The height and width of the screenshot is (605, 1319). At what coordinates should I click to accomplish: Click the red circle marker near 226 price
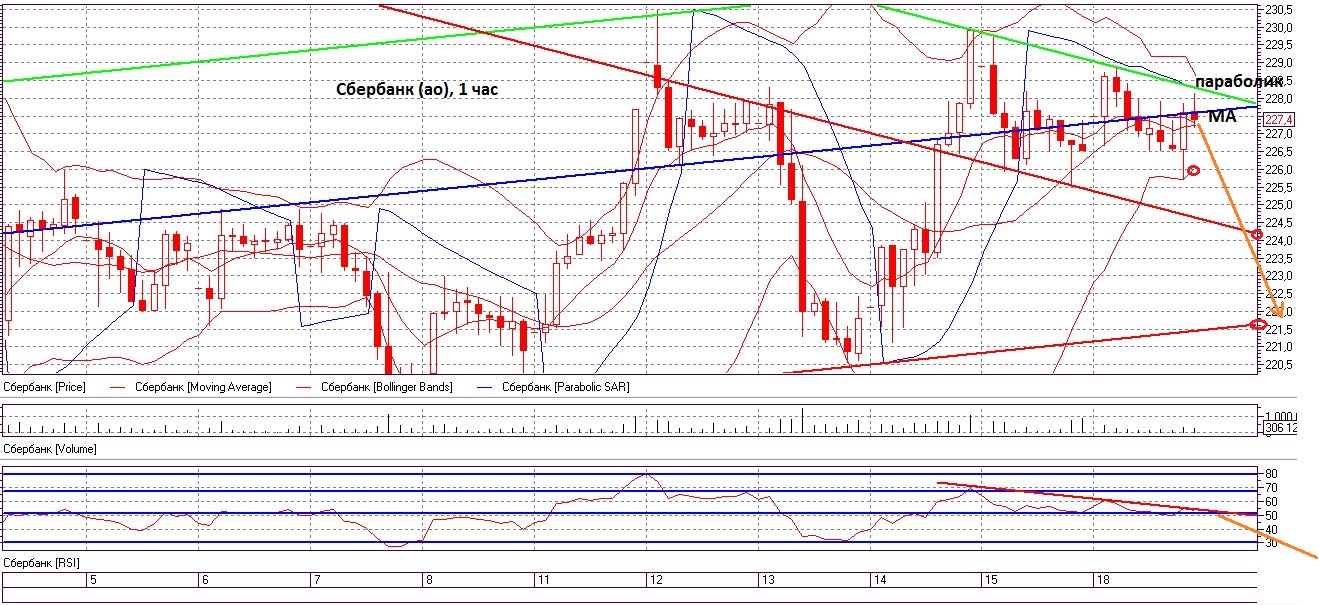tap(1192, 171)
